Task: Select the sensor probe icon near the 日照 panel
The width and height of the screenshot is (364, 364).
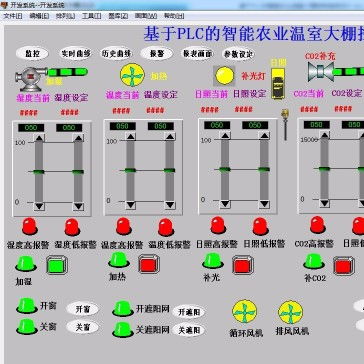Action: [285, 124]
